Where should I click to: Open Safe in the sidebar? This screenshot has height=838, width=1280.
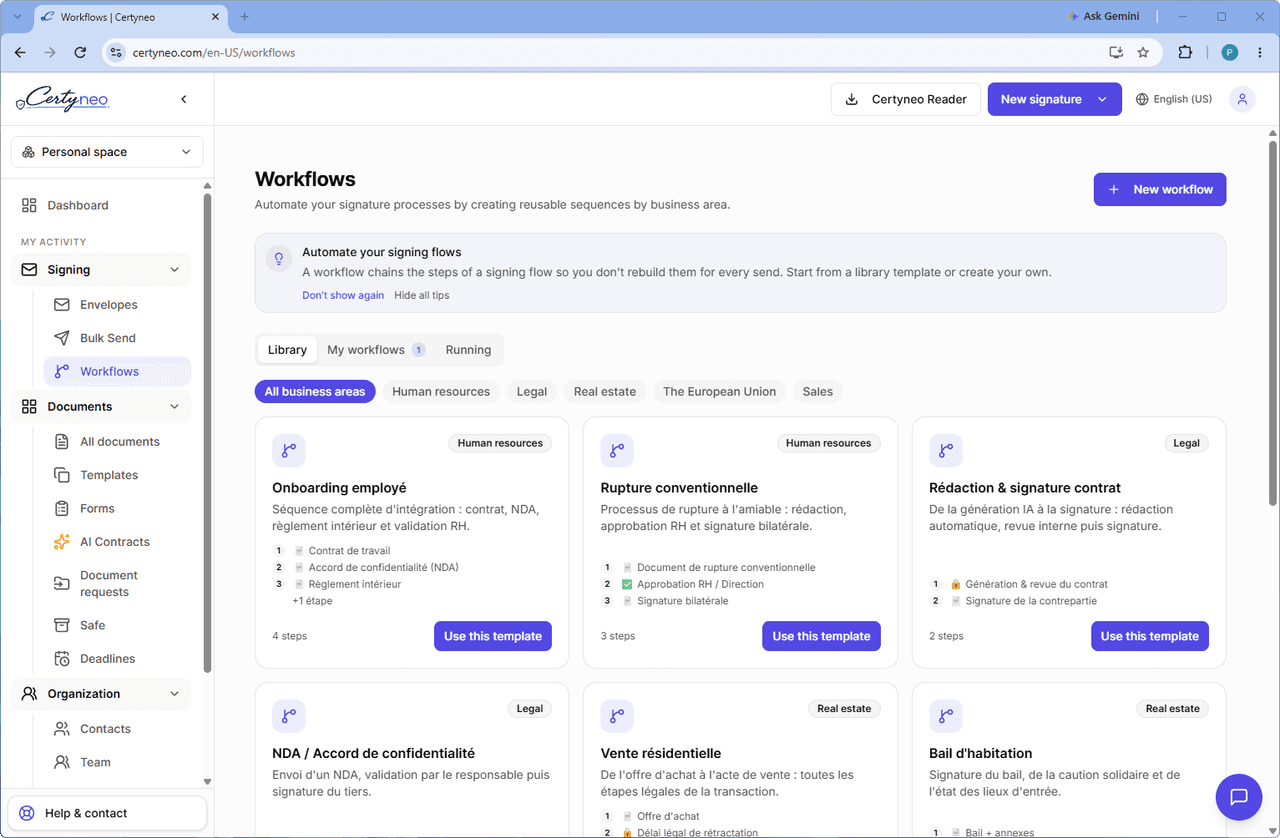pyautogui.click(x=117, y=625)
